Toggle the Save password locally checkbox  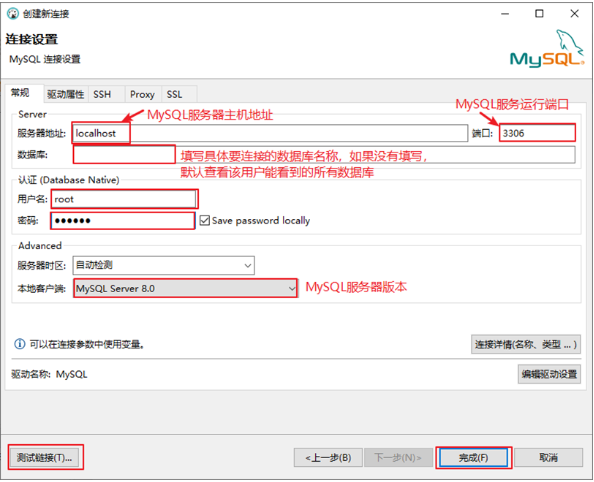point(205,221)
